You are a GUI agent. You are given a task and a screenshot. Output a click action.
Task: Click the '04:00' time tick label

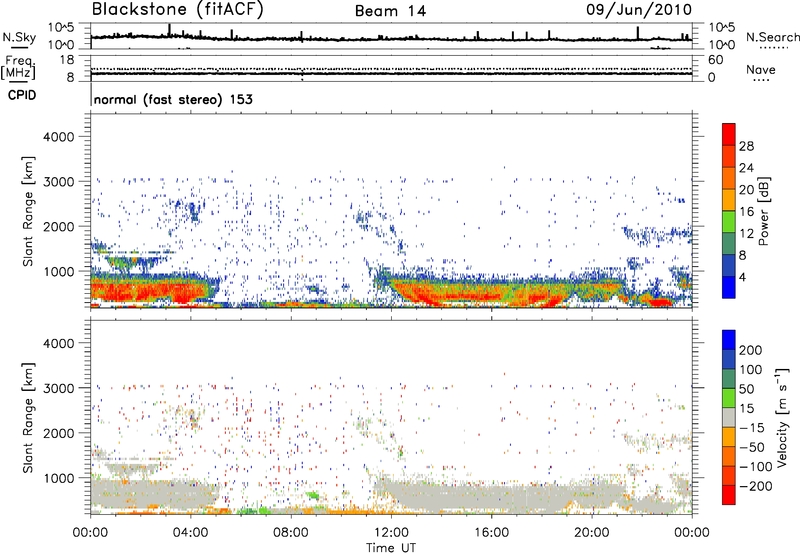click(x=191, y=533)
